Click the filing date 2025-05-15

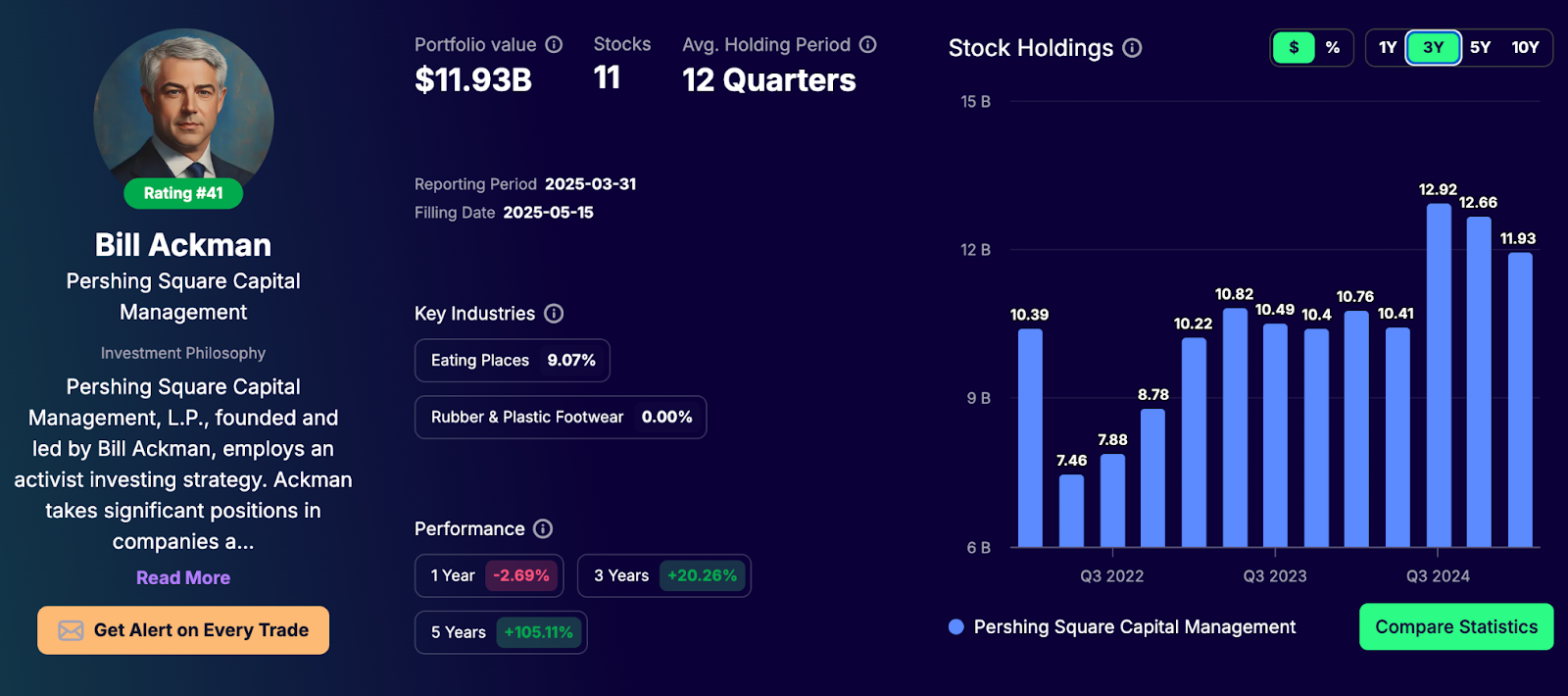[549, 213]
